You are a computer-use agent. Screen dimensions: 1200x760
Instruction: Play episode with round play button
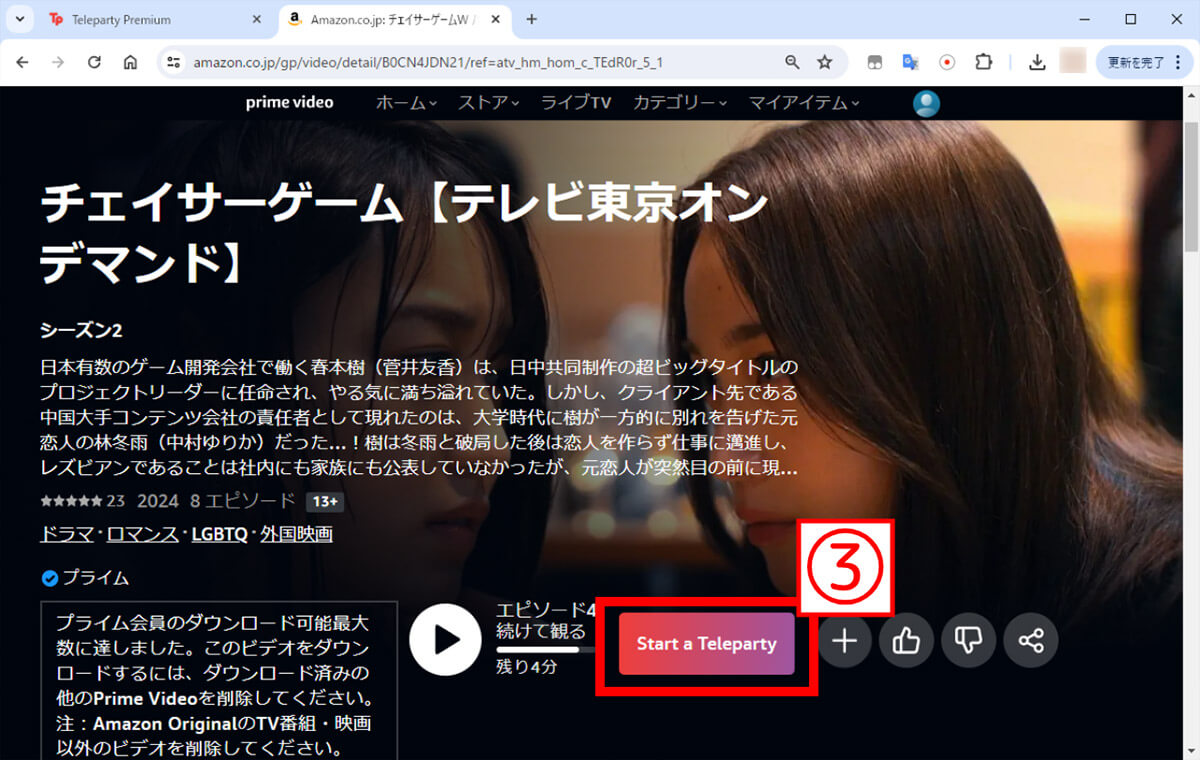pos(446,640)
